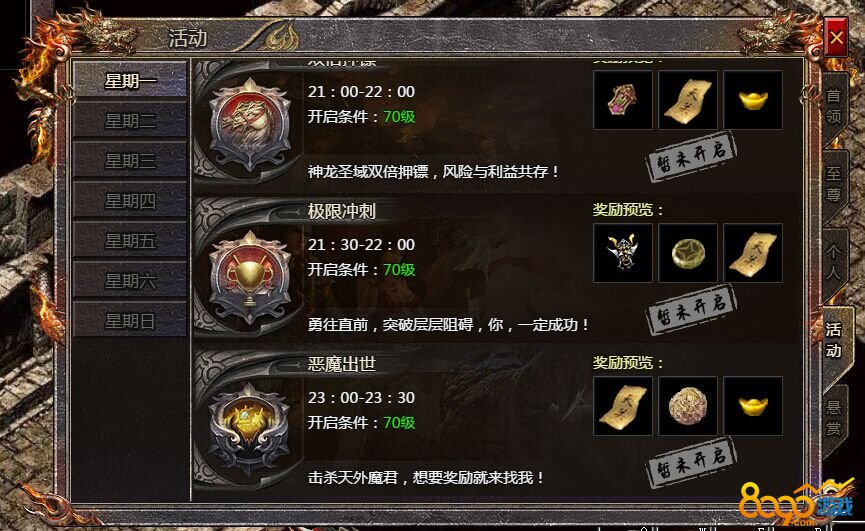Click the round gold coin reward icon

click(x=688, y=253)
